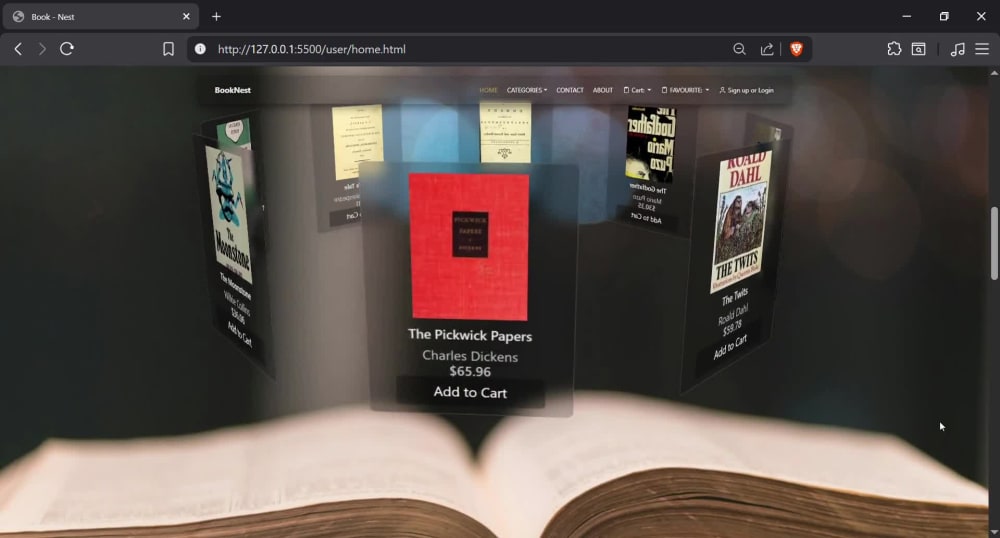Select the Book - Nest browser tab
Image resolution: width=1000 pixels, height=538 pixels.
[101, 17]
